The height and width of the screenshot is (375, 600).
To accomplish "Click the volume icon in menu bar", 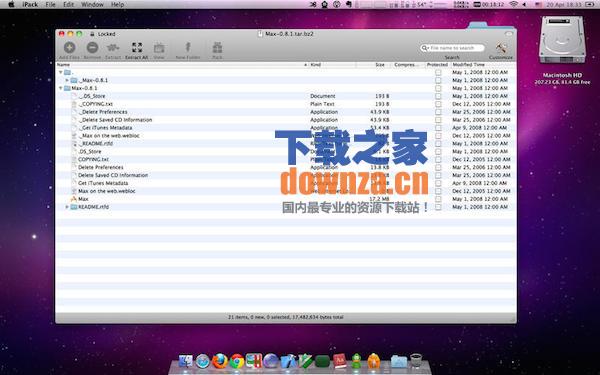I will point(525,4).
